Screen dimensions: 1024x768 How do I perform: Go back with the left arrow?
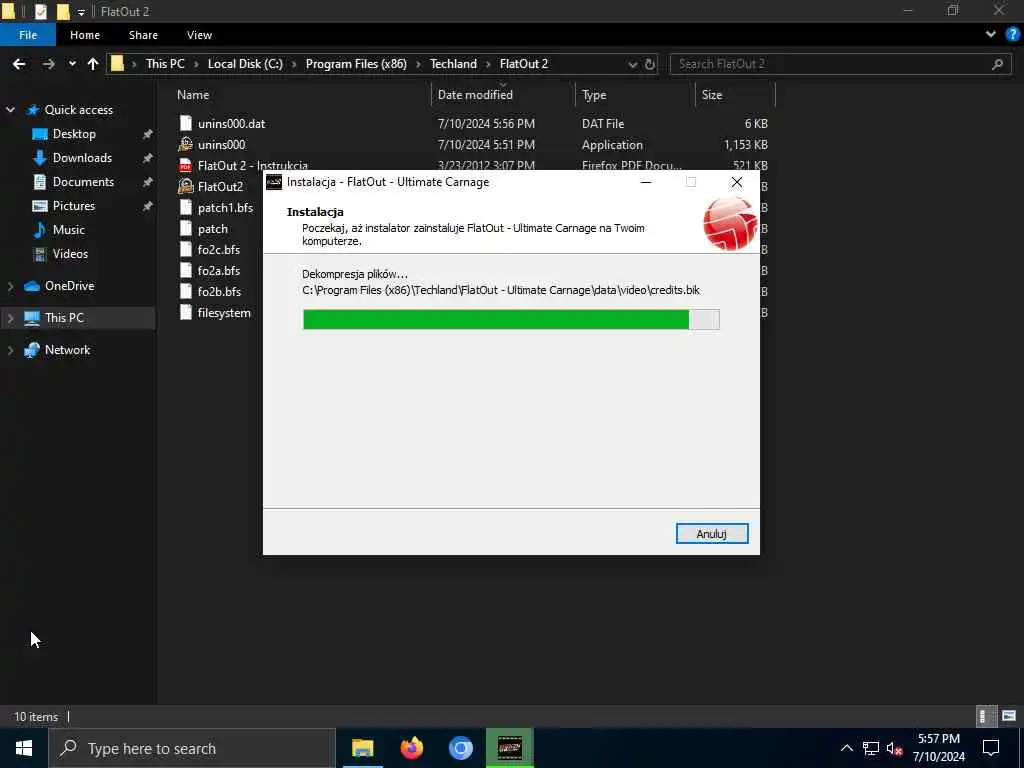(x=19, y=64)
